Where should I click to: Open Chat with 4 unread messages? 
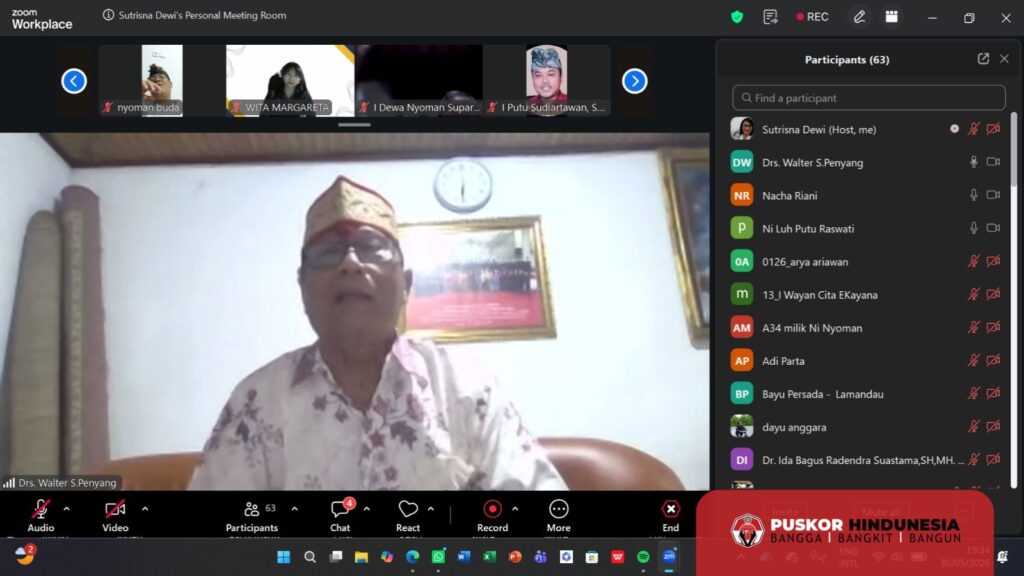pos(340,515)
